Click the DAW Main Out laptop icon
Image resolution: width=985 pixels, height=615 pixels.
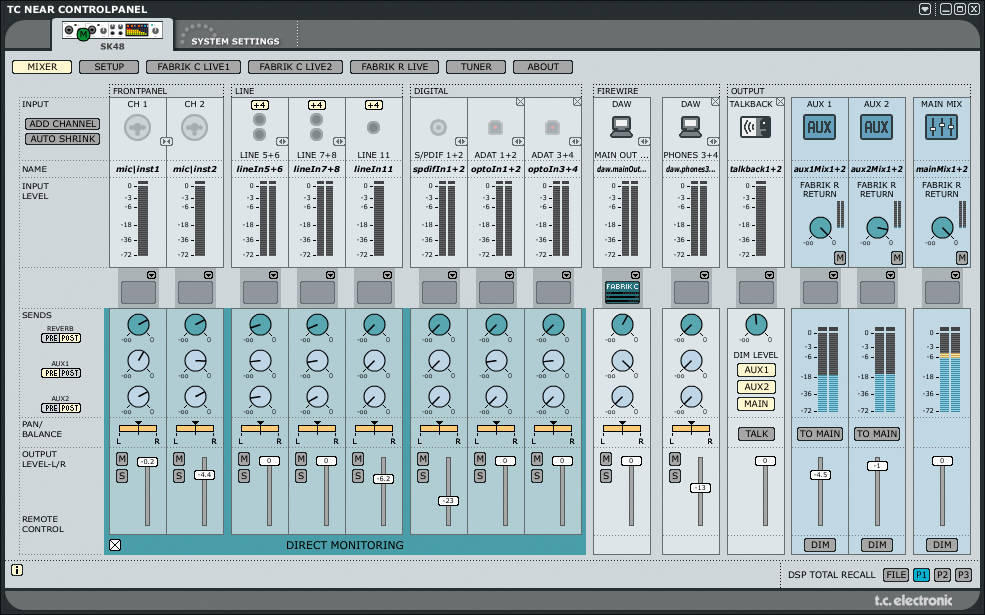pos(621,127)
